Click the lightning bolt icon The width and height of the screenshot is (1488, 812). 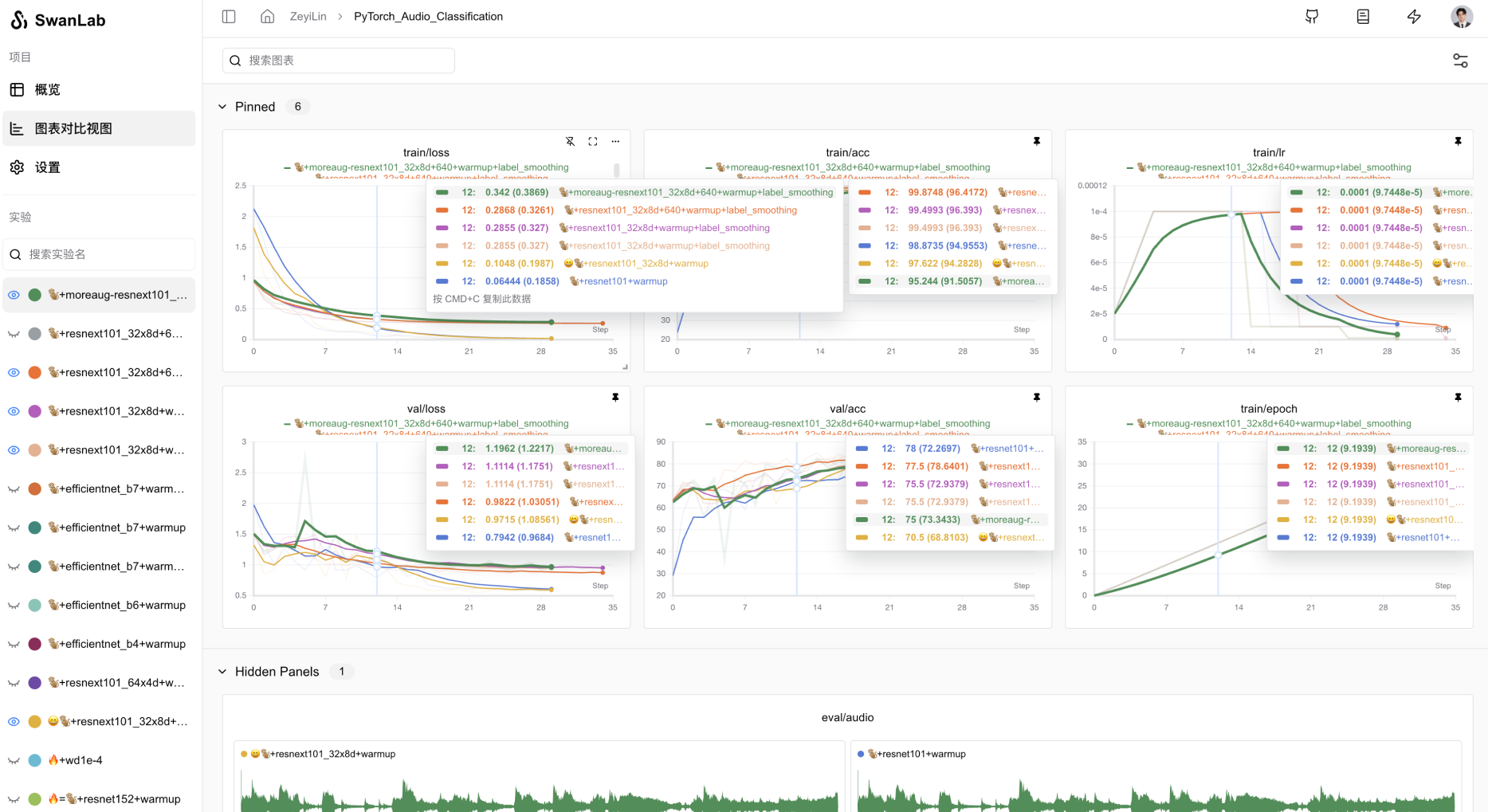pyautogui.click(x=1414, y=17)
